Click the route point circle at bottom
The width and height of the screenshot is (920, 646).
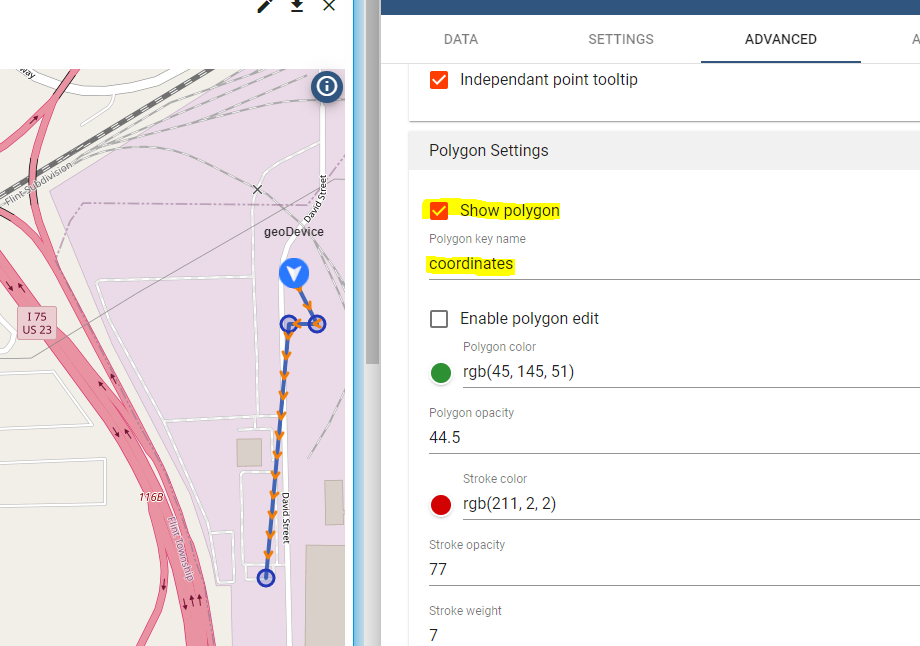coord(266,578)
